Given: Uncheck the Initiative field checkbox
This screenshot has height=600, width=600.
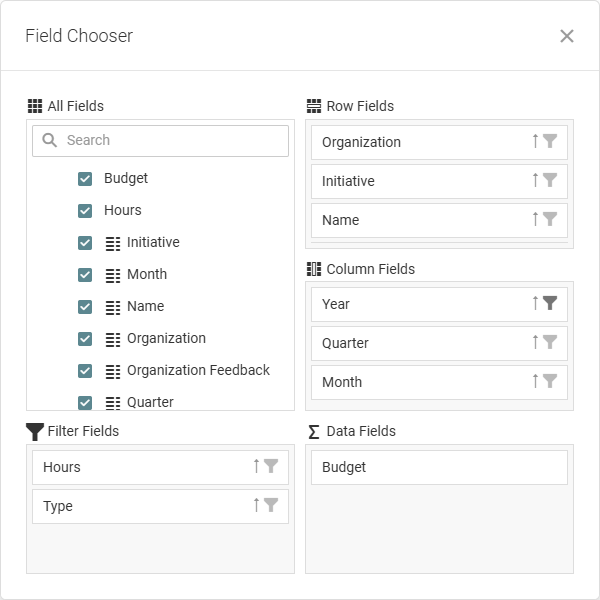Looking at the screenshot, I should [x=85, y=243].
